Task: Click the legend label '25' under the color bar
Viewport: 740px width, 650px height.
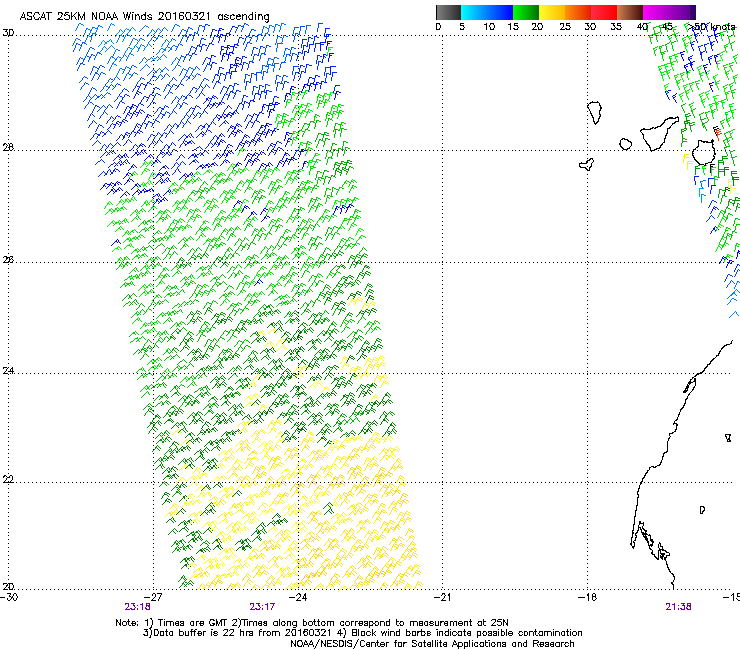Action: pyautogui.click(x=565, y=27)
